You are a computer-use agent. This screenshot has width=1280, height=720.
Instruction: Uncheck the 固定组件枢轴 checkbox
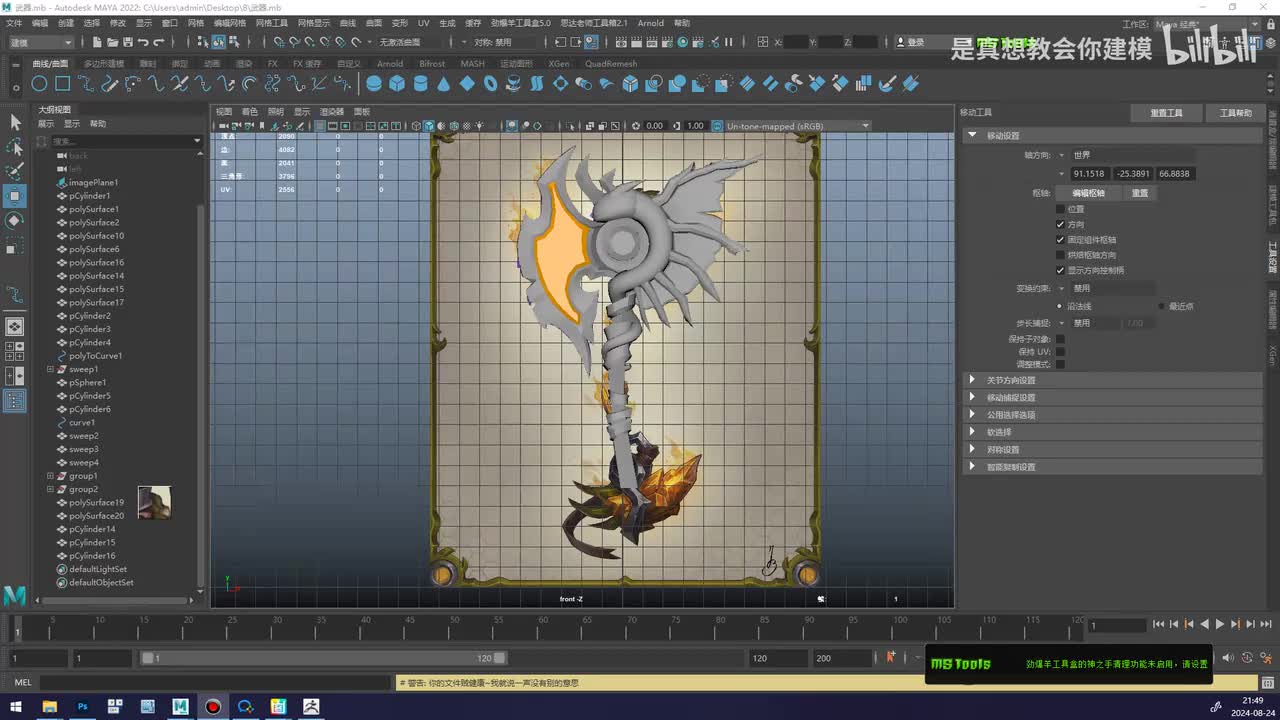(1060, 240)
